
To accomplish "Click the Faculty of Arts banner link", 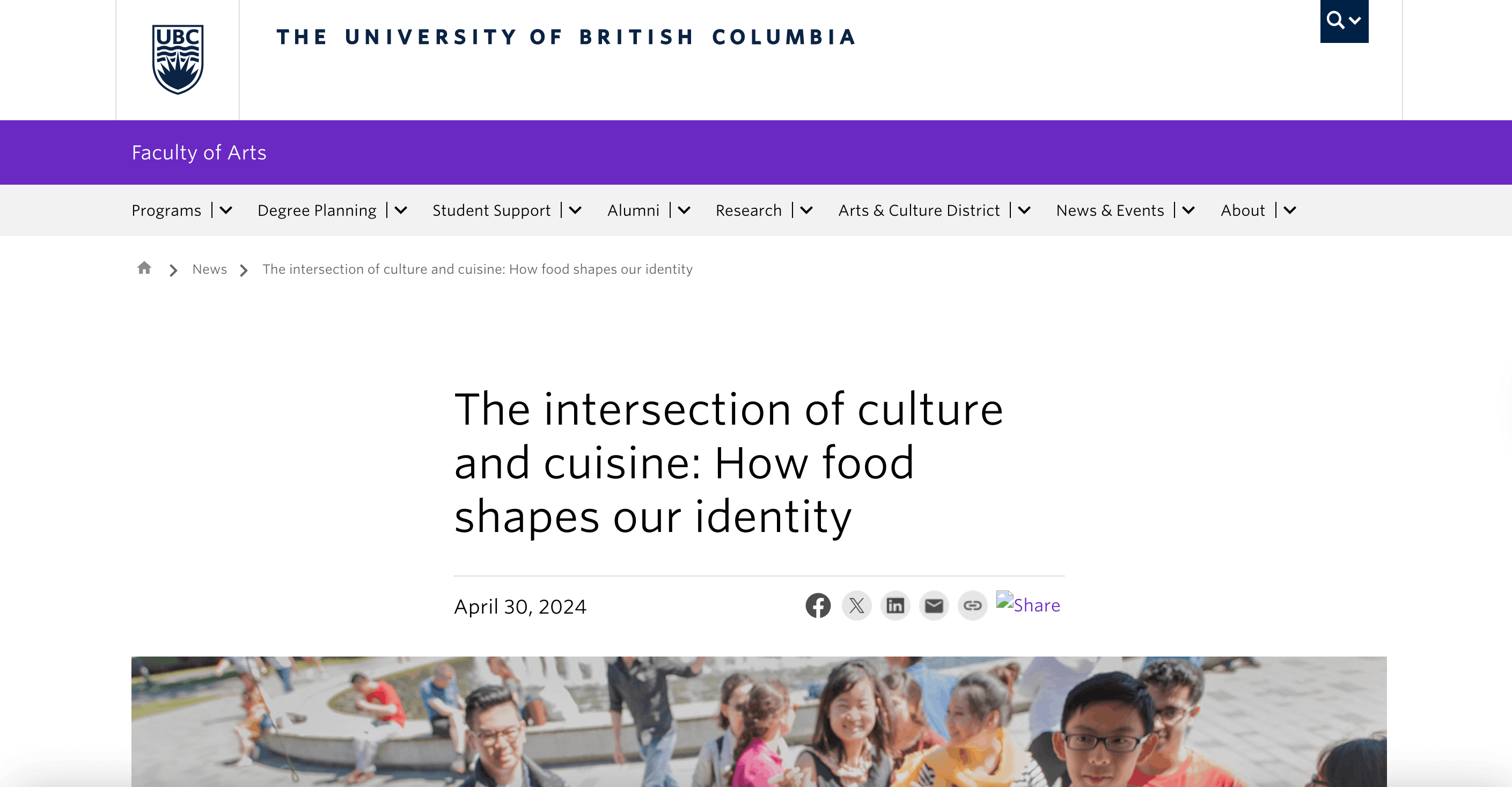I will pyautogui.click(x=199, y=152).
